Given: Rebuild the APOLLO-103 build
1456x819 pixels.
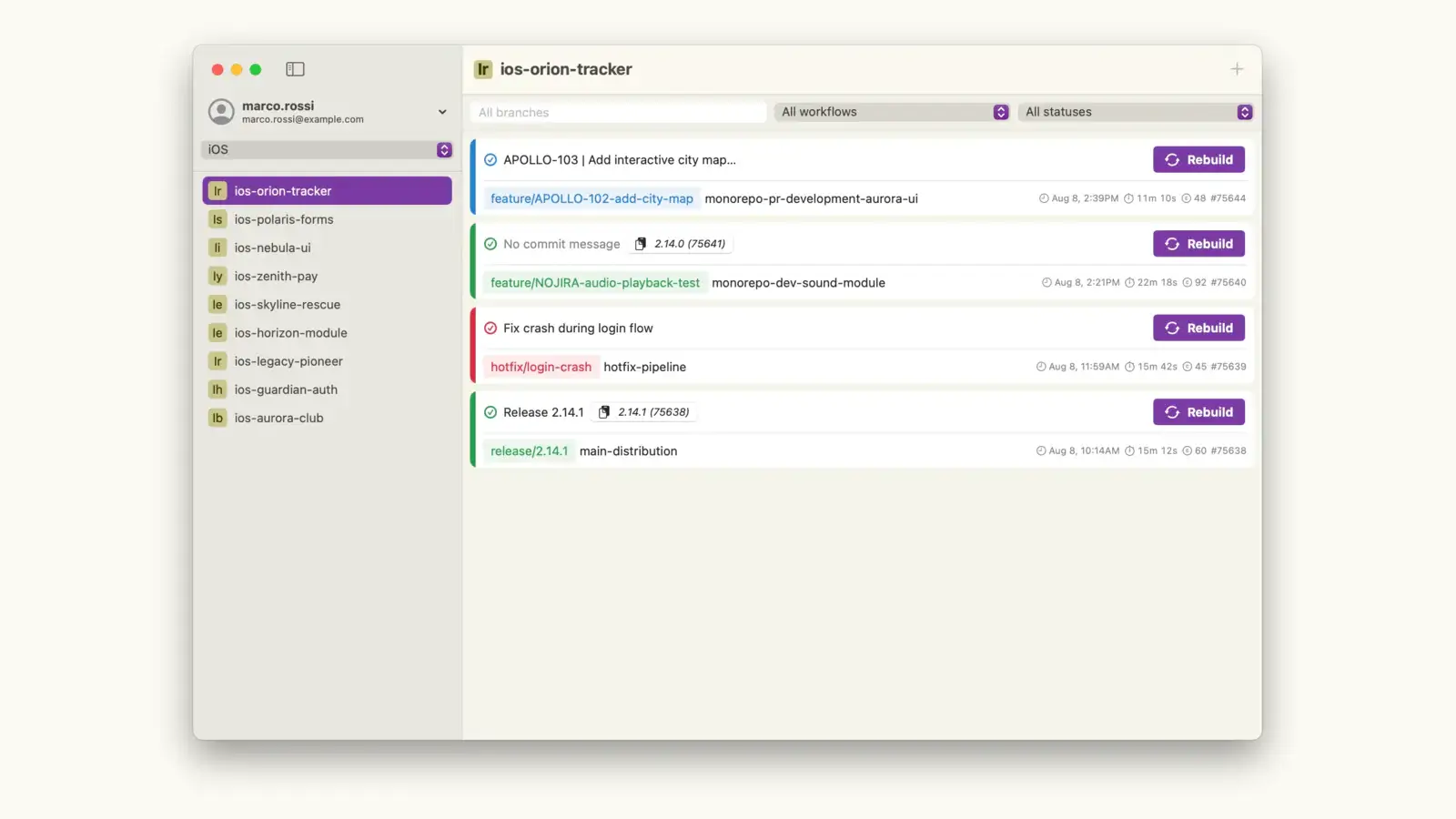Looking at the screenshot, I should (x=1198, y=159).
